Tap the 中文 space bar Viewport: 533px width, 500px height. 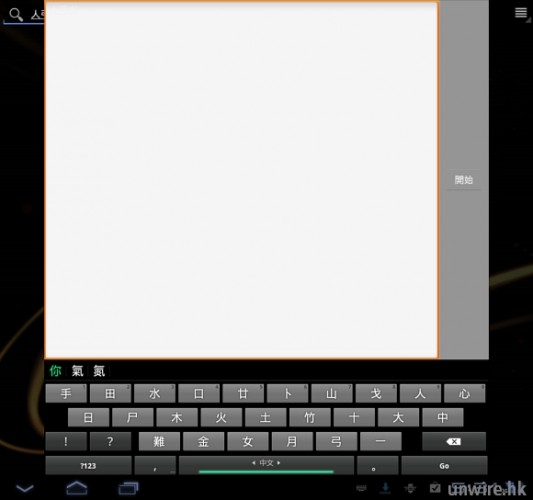tap(266, 465)
